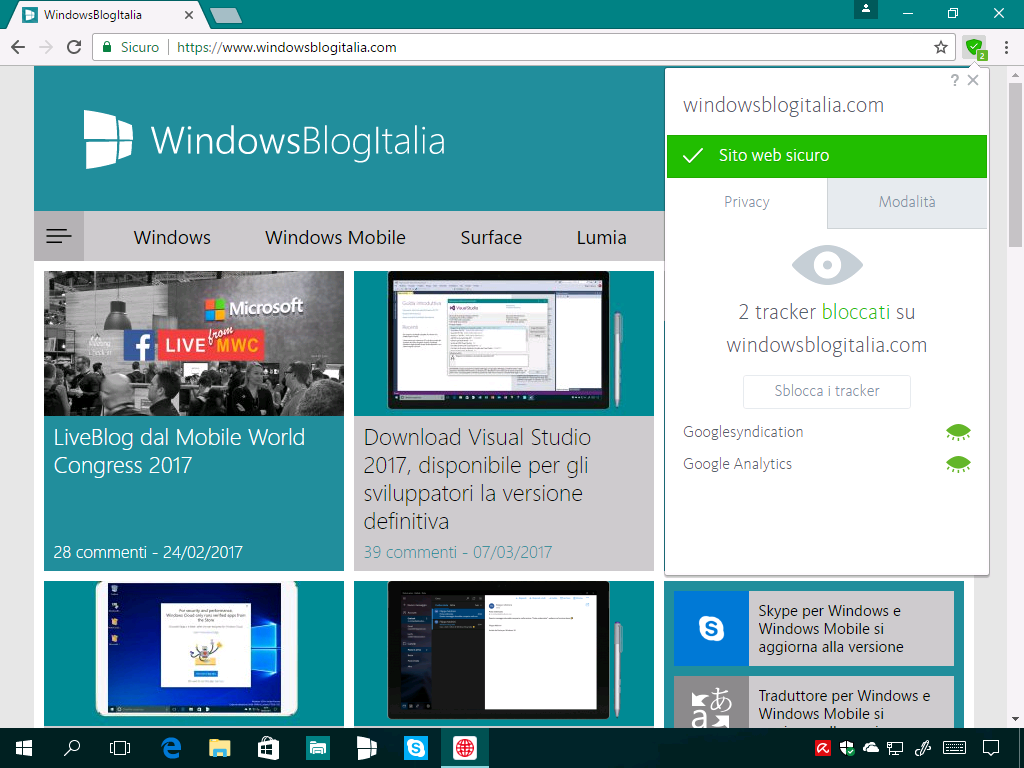Click the WindowsBlogItalia site logo
Viewport: 1024px width, 768px height.
pos(264,140)
